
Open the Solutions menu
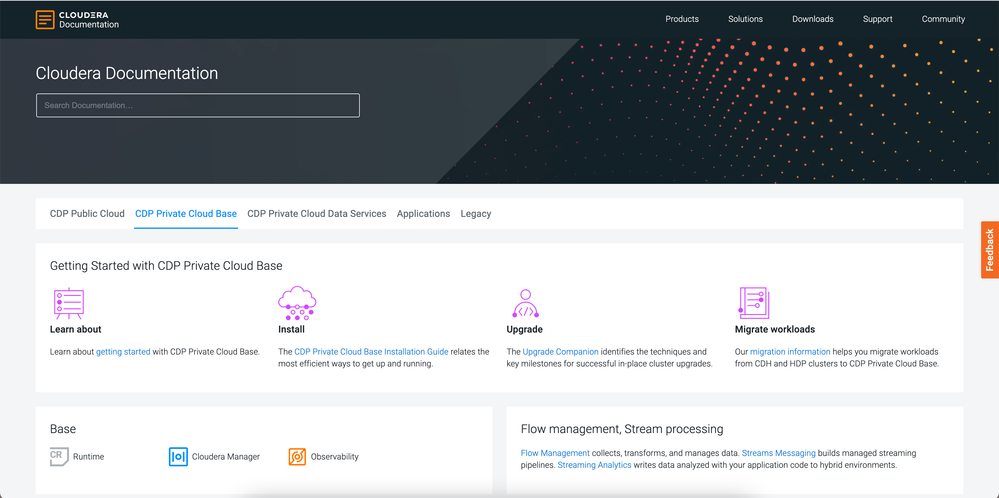coord(745,19)
